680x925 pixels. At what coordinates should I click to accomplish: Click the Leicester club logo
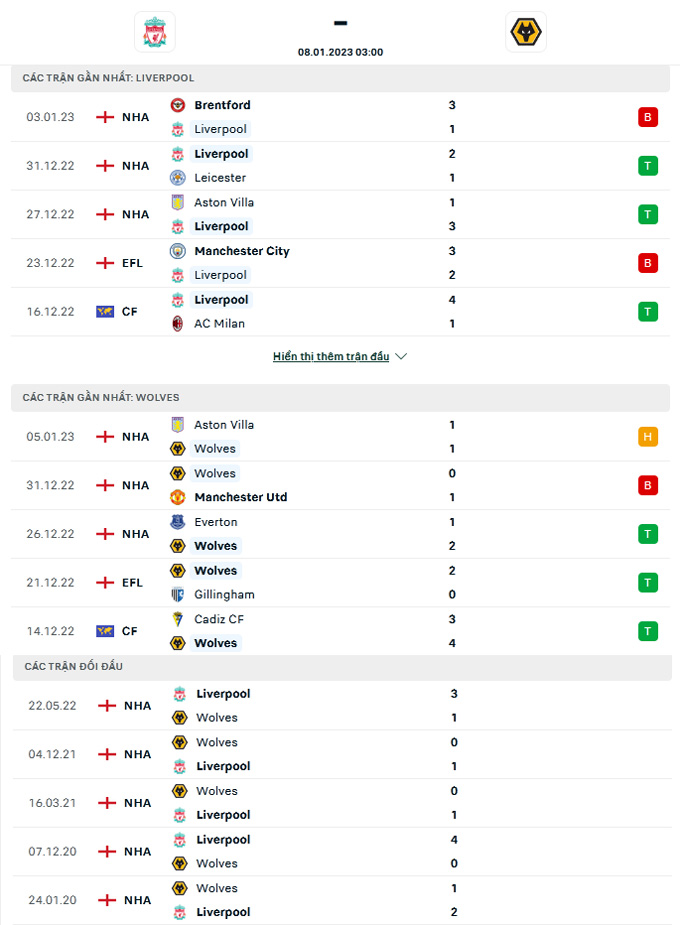point(178,178)
